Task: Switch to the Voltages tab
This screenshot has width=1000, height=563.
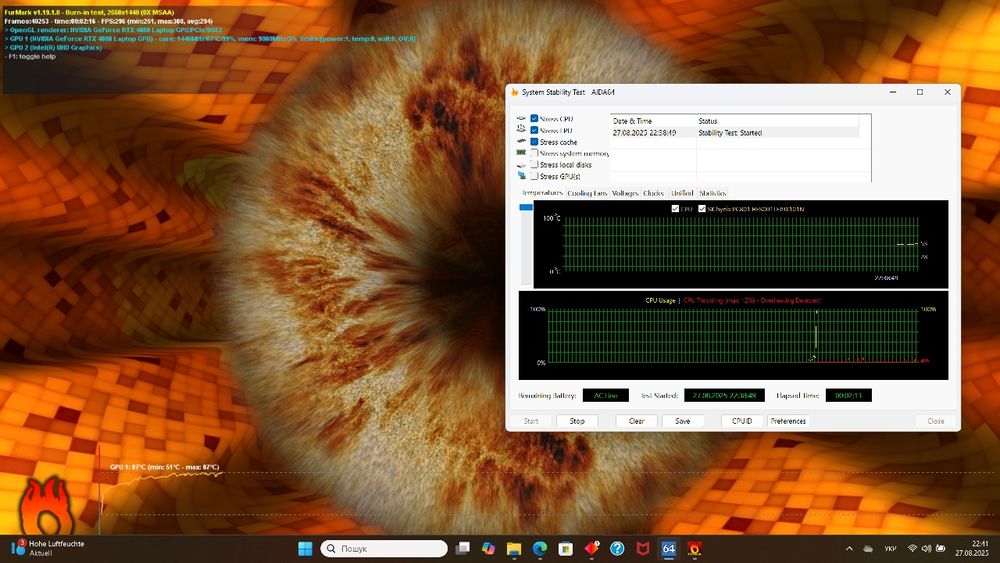Action: point(624,193)
